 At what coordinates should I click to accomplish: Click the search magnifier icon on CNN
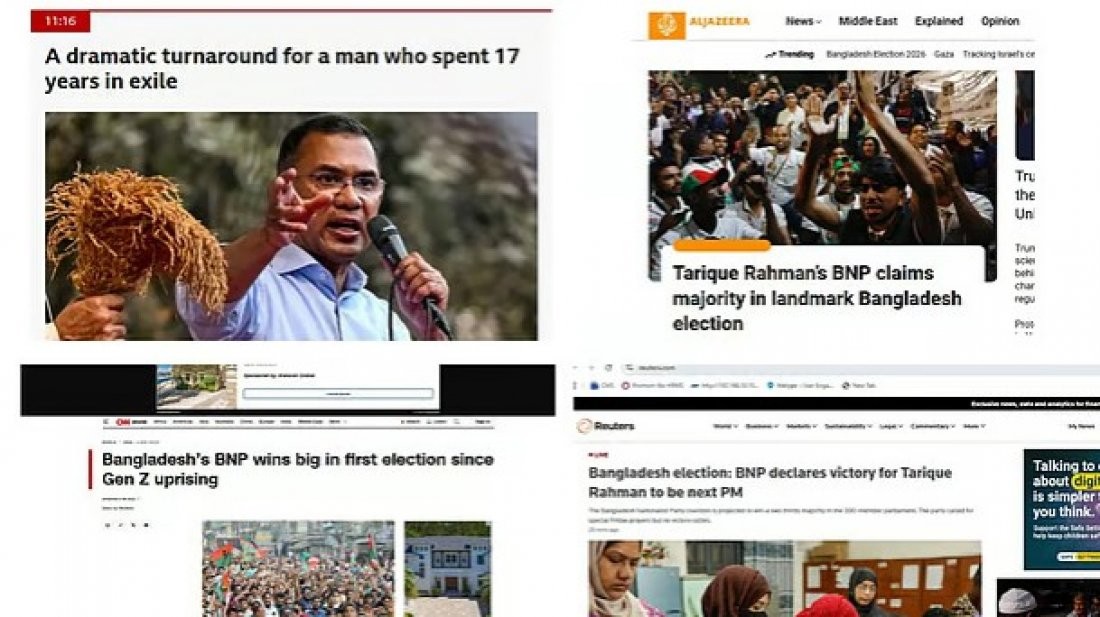point(456,422)
